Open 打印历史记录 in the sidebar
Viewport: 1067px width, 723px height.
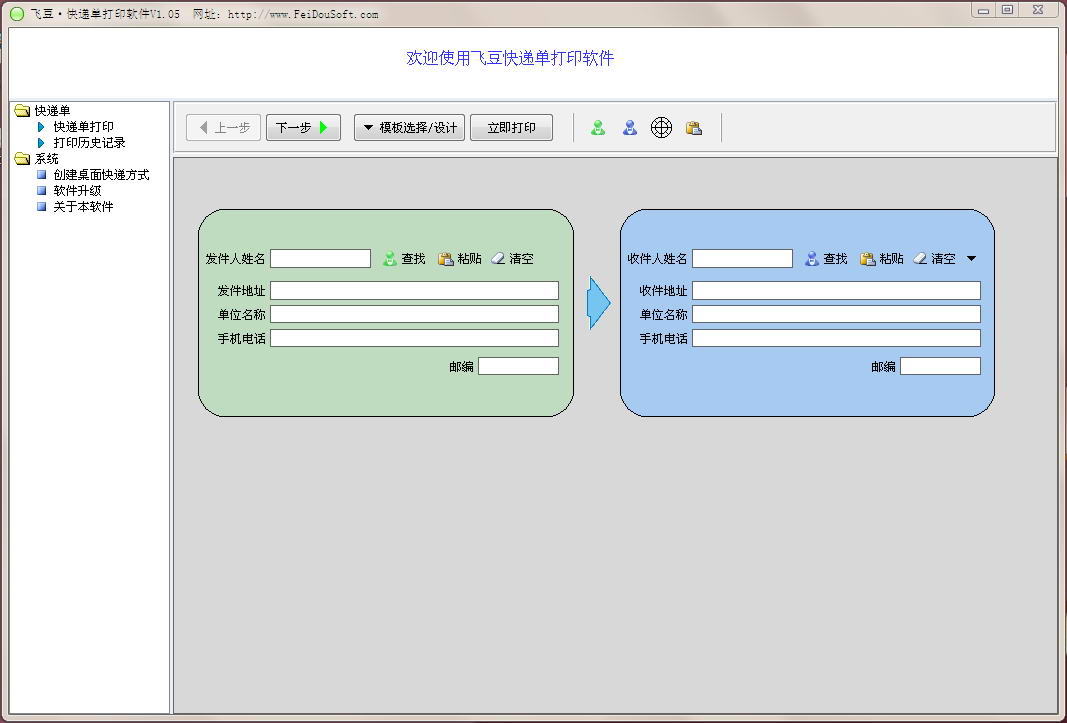(89, 142)
